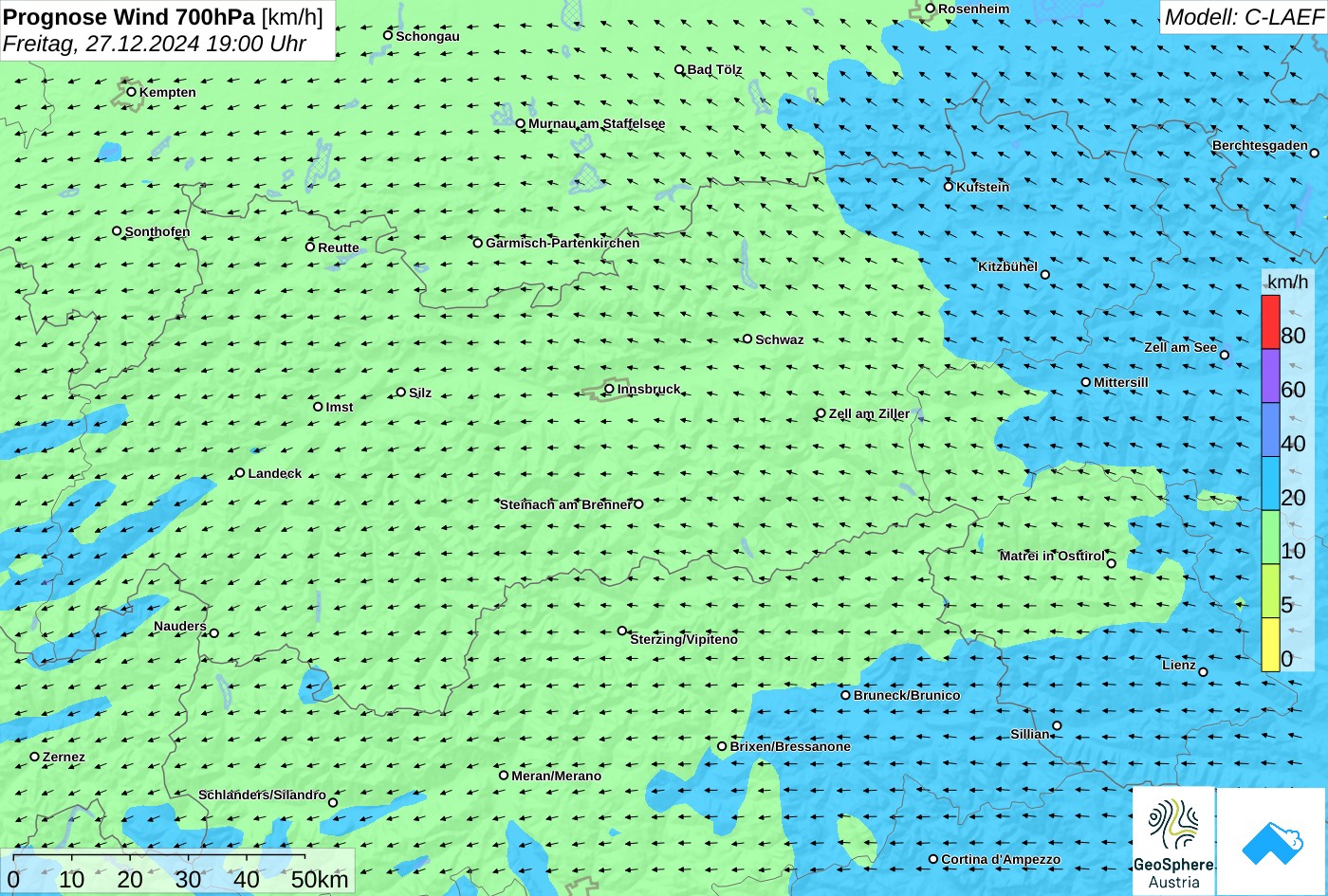Screen dimensions: 1328x896
Task: Select the Kufstein location marker circle
Action: (949, 187)
